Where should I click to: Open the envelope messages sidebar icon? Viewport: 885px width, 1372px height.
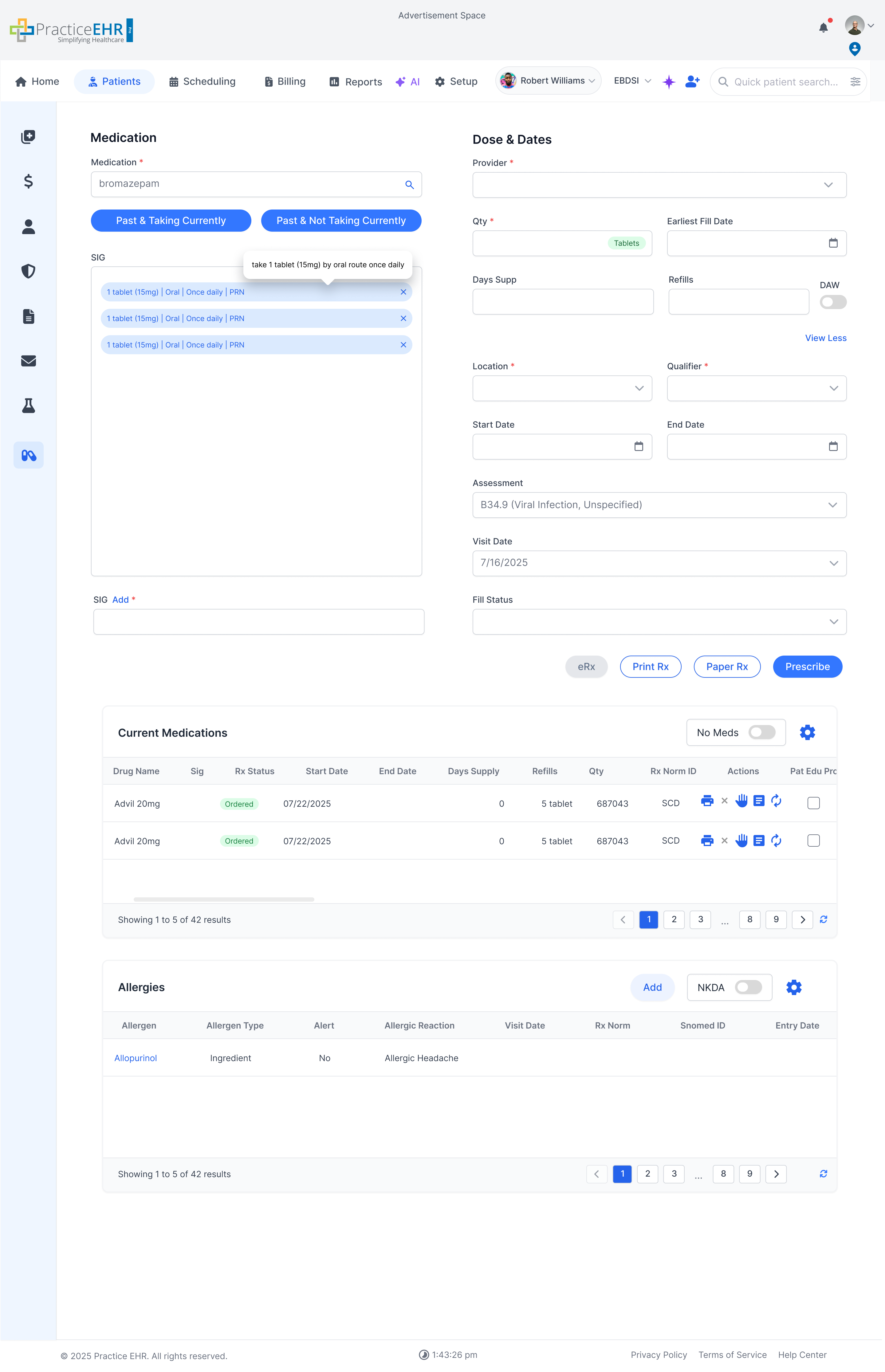(x=28, y=361)
